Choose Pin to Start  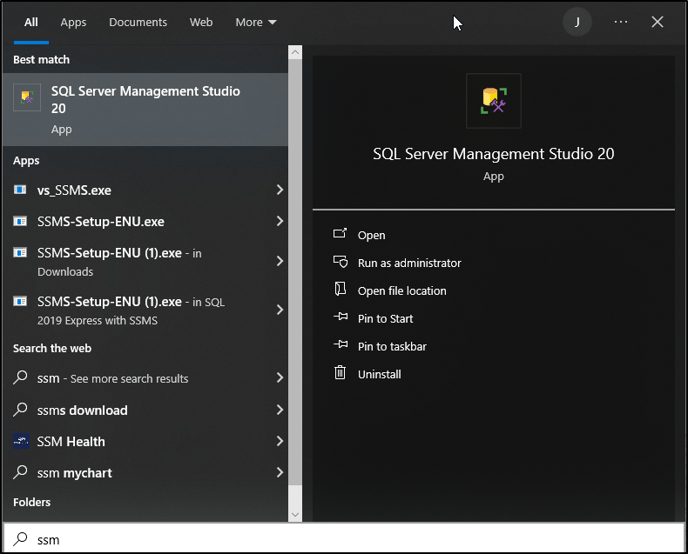click(x=385, y=318)
